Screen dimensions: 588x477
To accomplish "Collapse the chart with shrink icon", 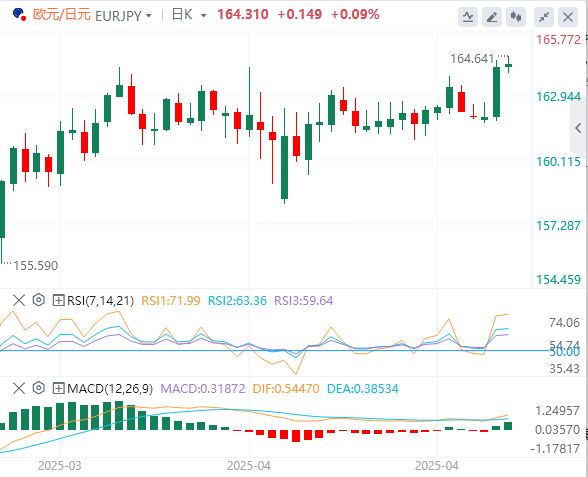I will tap(544, 17).
